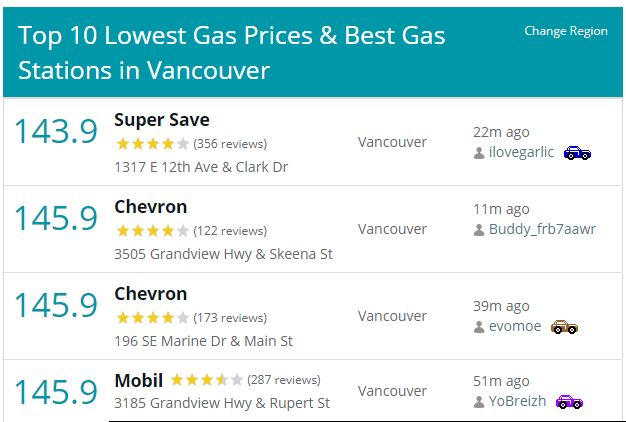Click Mobil star rating
The height and width of the screenshot is (422, 626).
[x=206, y=381]
